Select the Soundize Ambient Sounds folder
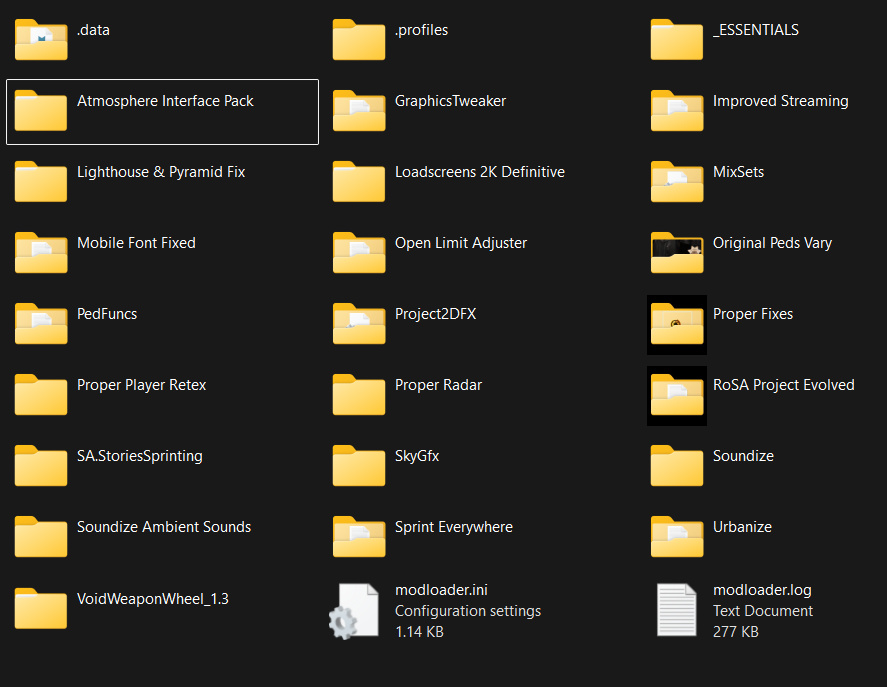This screenshot has width=887, height=687. 164,527
